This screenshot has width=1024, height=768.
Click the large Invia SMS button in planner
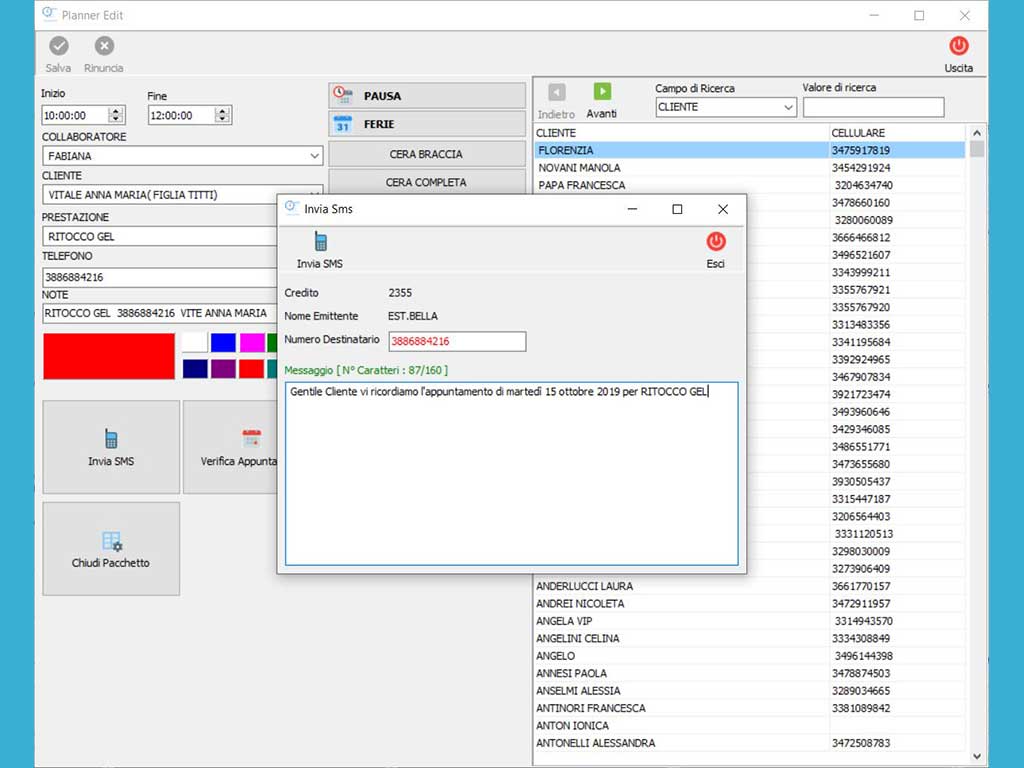111,447
